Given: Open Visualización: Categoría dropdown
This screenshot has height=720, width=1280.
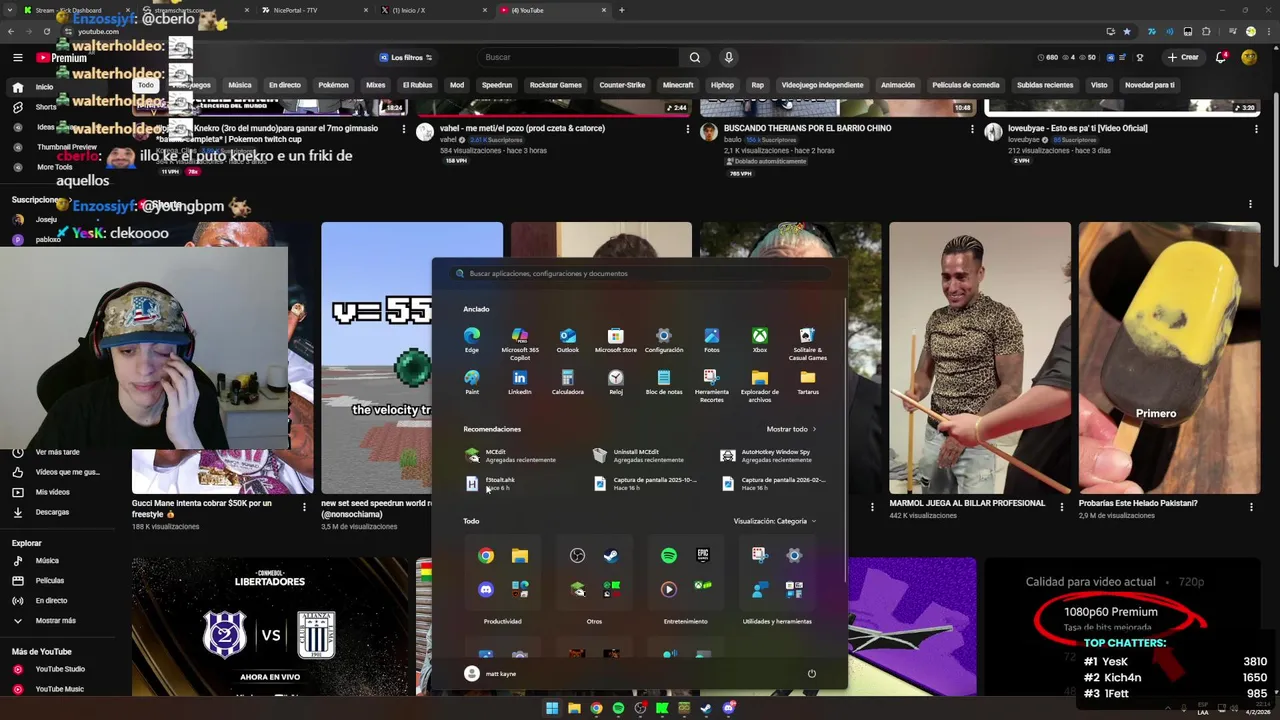Looking at the screenshot, I should [774, 521].
